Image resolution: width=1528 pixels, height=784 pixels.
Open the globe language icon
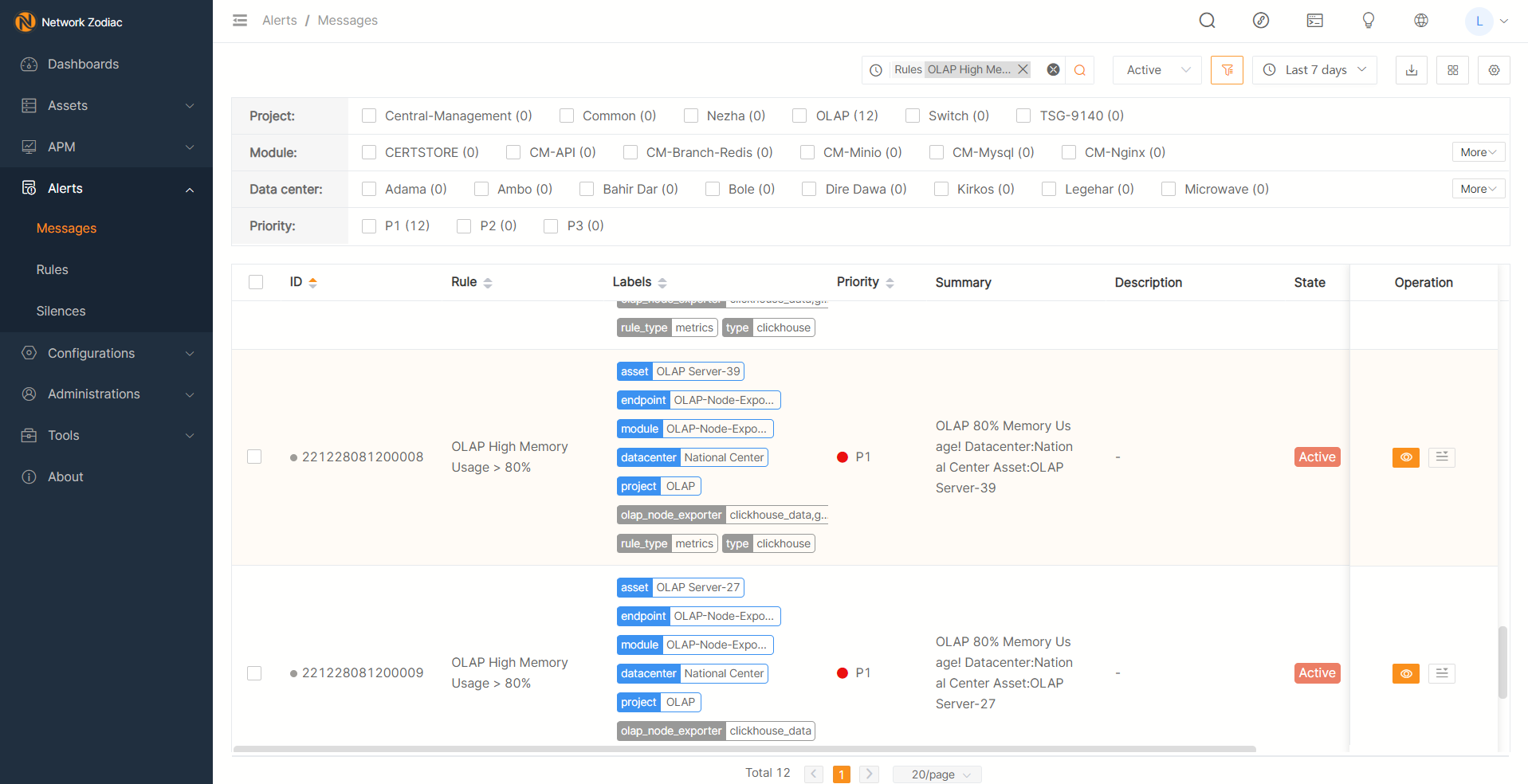tap(1420, 21)
